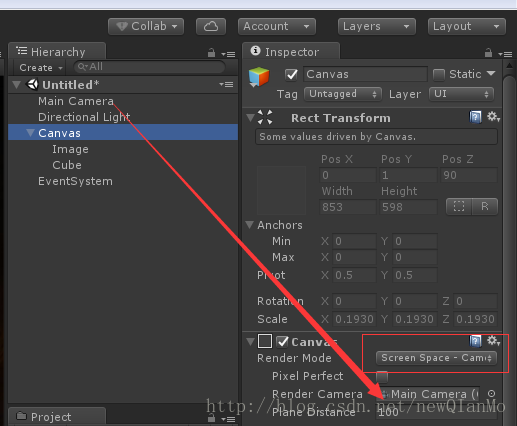
Task: Open Inspector panel options menu
Action: 505,54
